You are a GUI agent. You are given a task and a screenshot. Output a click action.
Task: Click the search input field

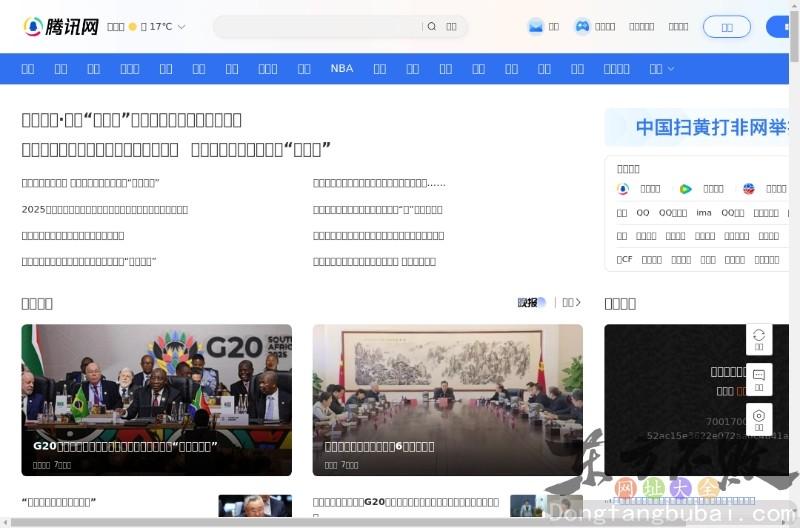click(318, 27)
